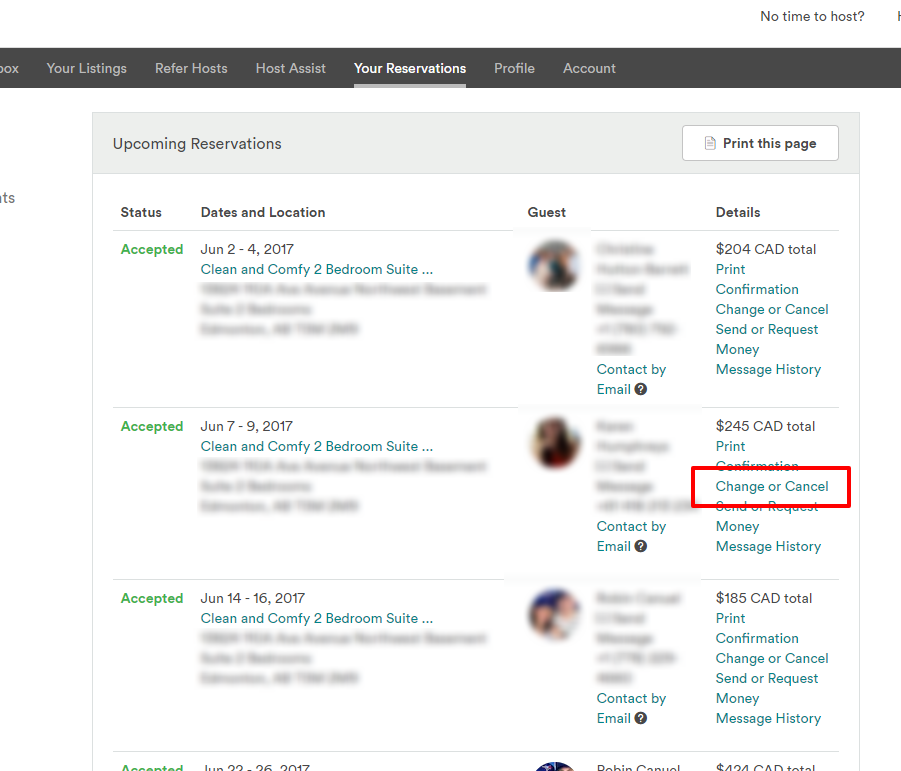Go to Host Assist tab
901x771 pixels.
click(291, 68)
